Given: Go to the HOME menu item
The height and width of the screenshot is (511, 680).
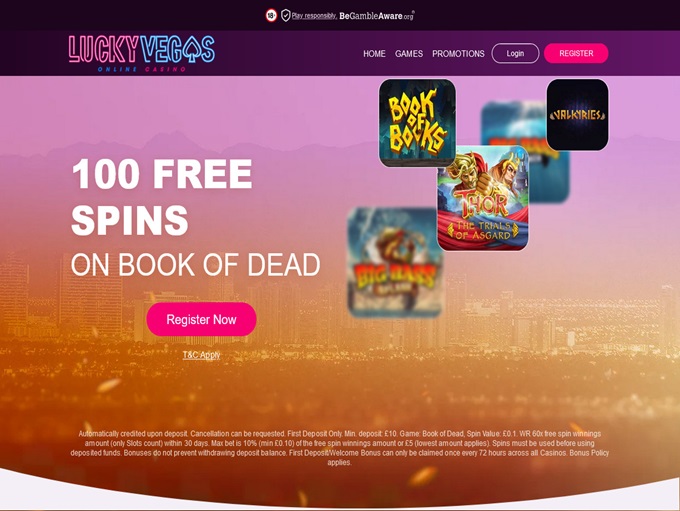Looking at the screenshot, I should pos(374,54).
